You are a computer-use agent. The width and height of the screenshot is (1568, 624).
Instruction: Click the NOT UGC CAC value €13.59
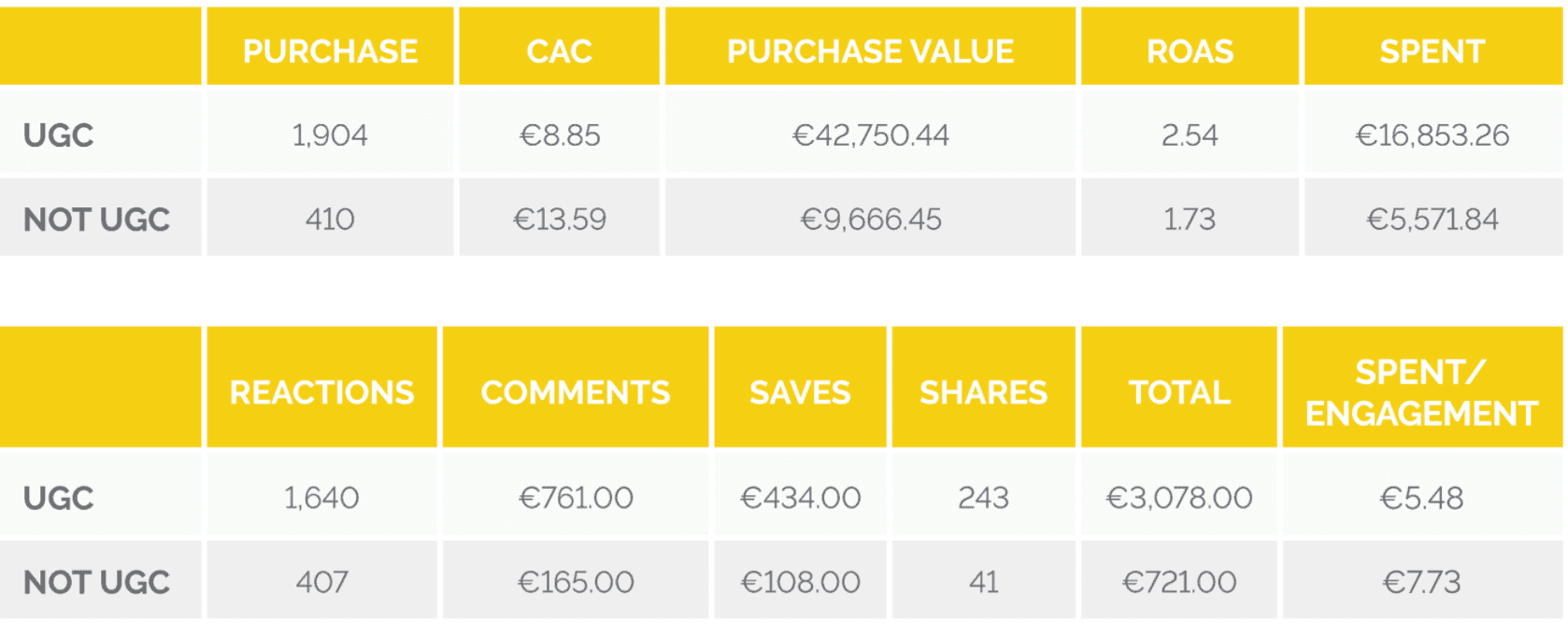(x=559, y=220)
